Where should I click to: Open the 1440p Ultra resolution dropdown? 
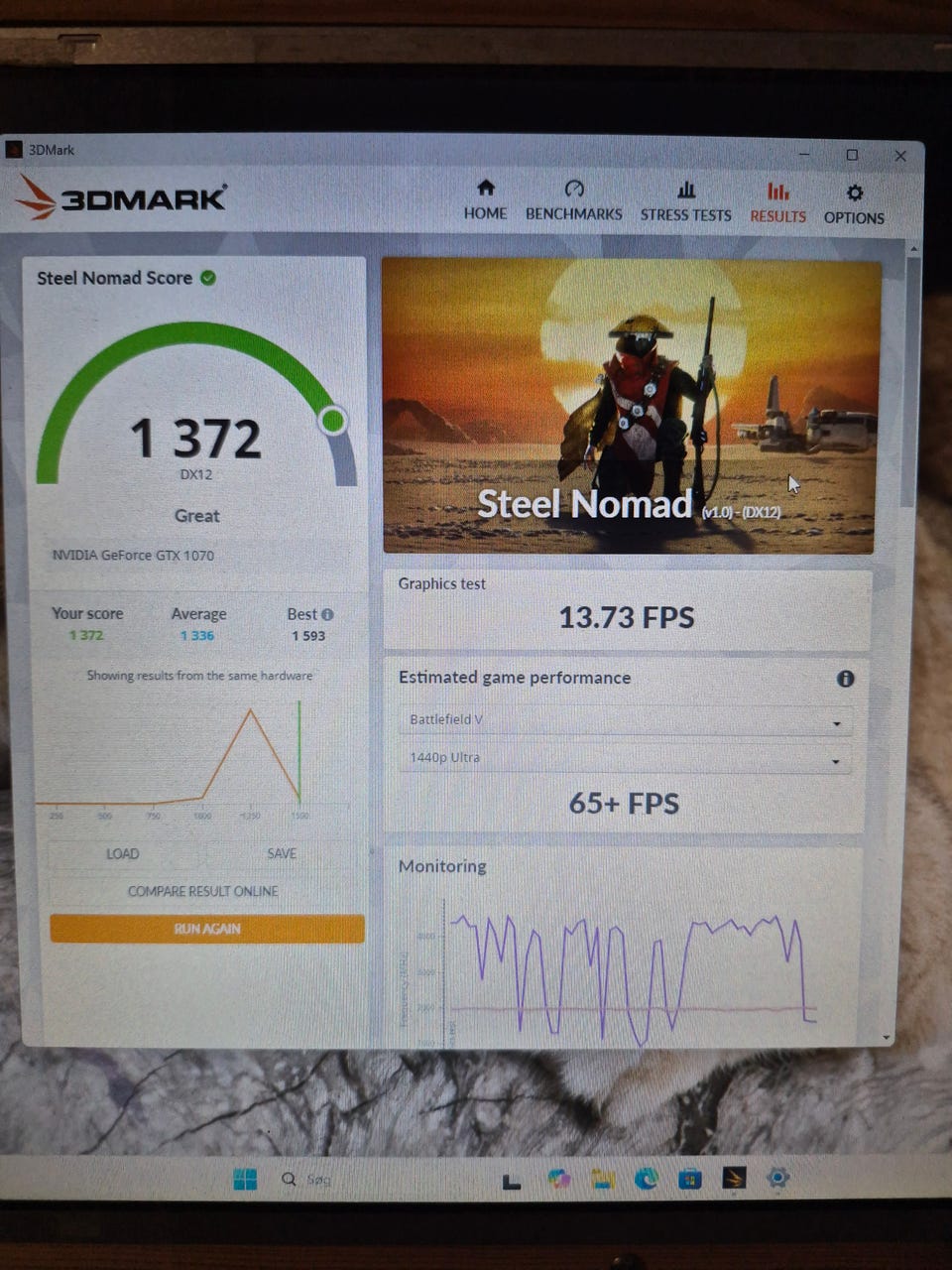pos(625,758)
